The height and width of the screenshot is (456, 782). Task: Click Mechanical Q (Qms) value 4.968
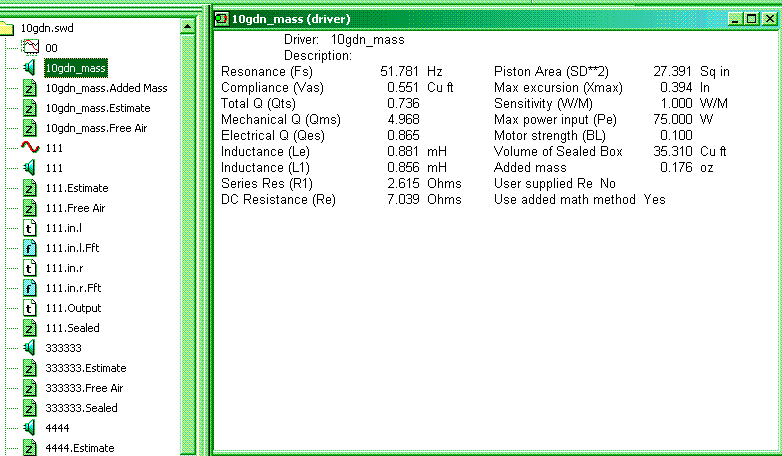click(403, 119)
